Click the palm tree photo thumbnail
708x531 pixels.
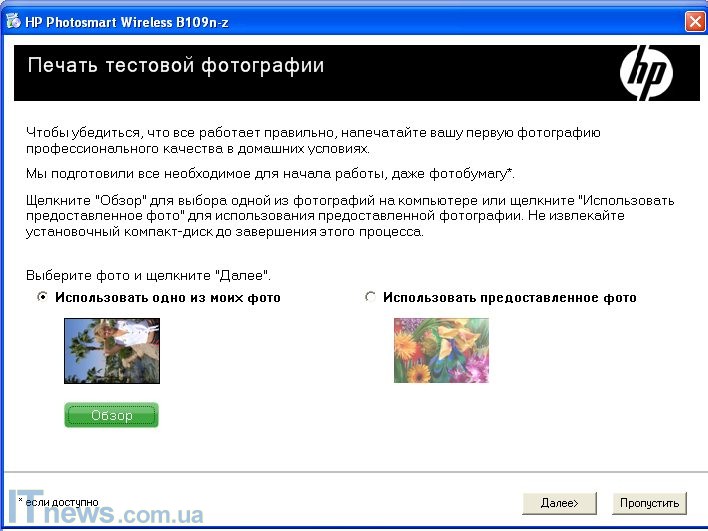click(x=112, y=350)
